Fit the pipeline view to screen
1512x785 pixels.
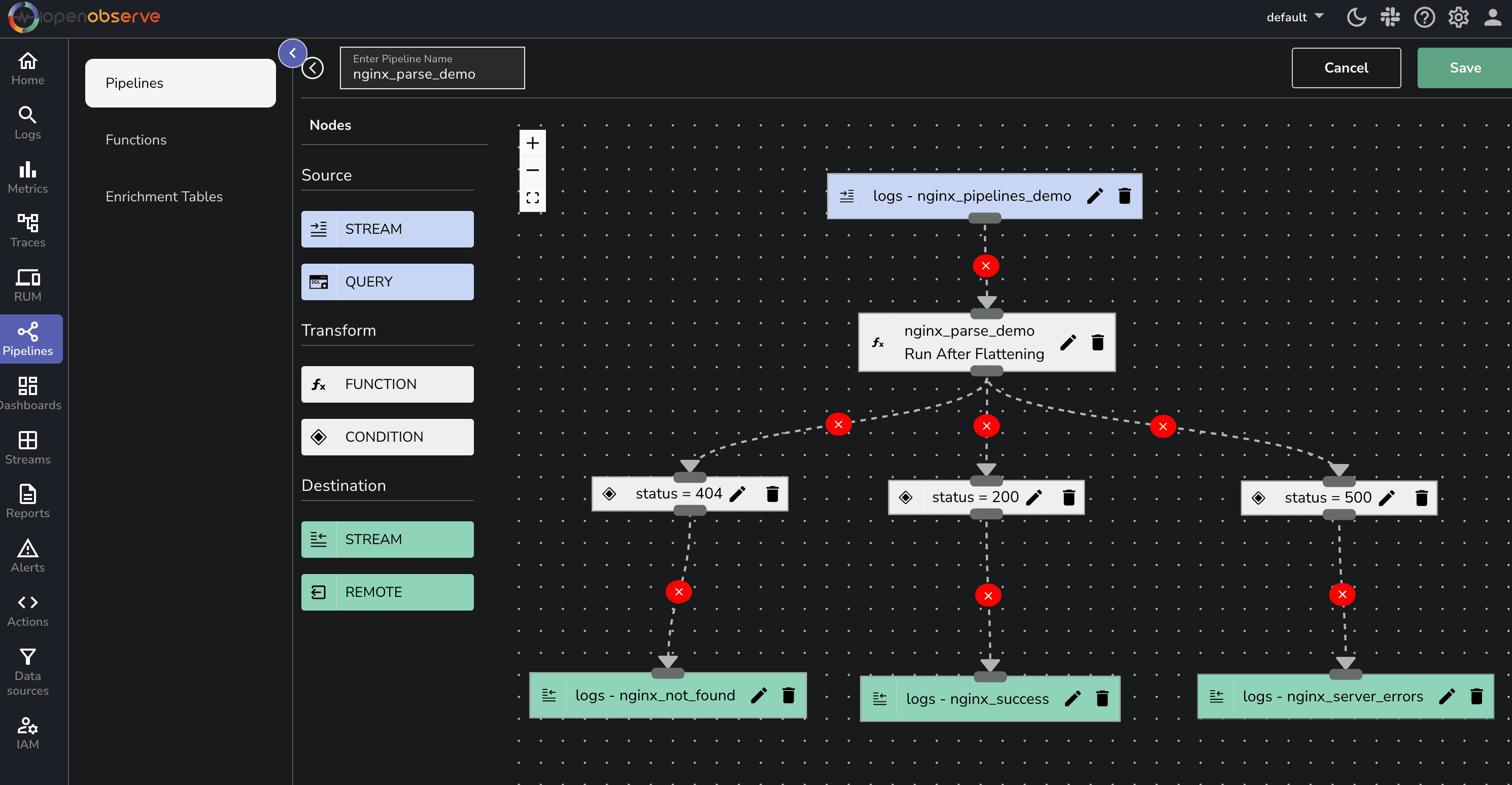pyautogui.click(x=532, y=198)
